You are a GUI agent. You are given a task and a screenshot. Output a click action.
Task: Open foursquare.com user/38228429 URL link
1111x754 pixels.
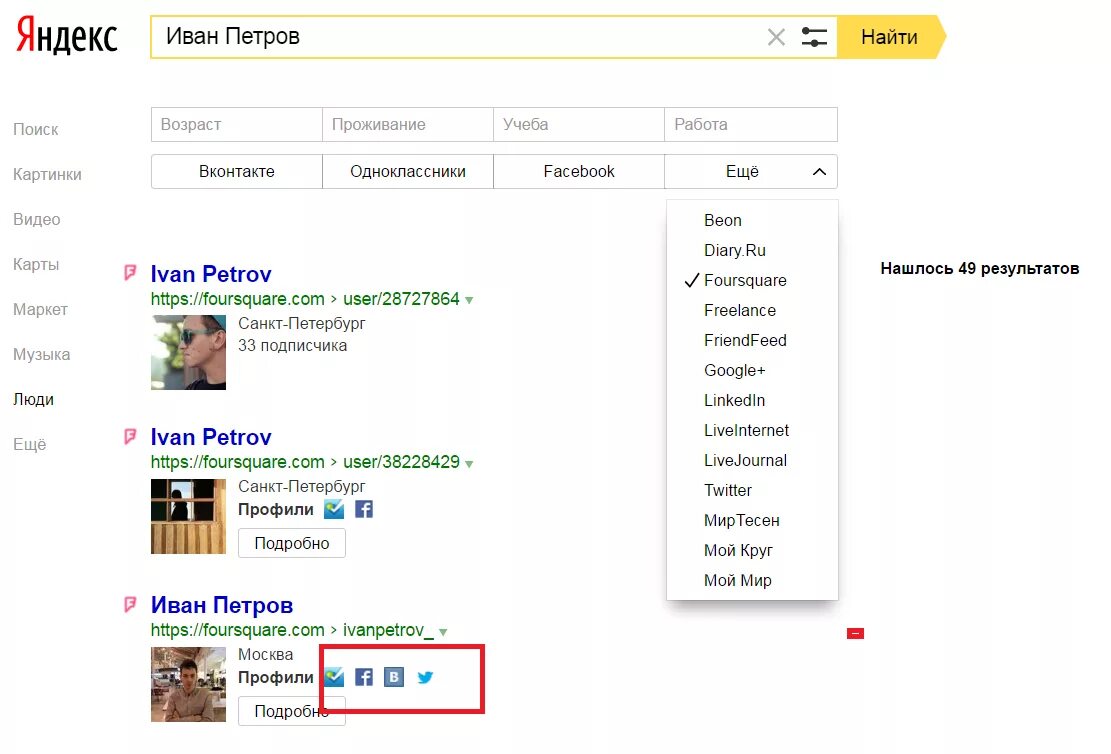pyautogui.click(x=305, y=462)
